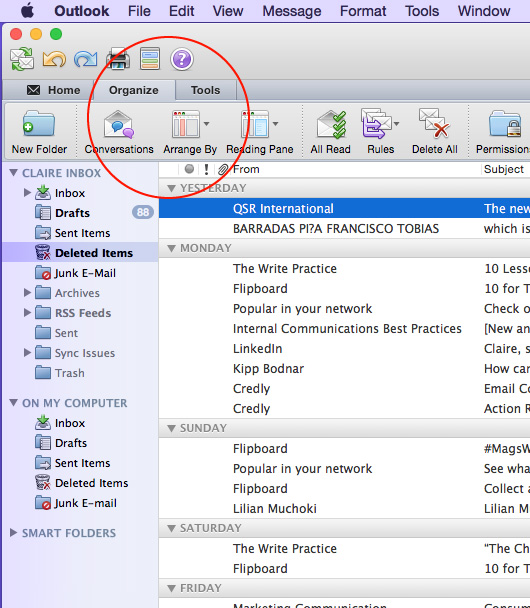Click the Send/Receive mail toolbar icon

(22, 59)
